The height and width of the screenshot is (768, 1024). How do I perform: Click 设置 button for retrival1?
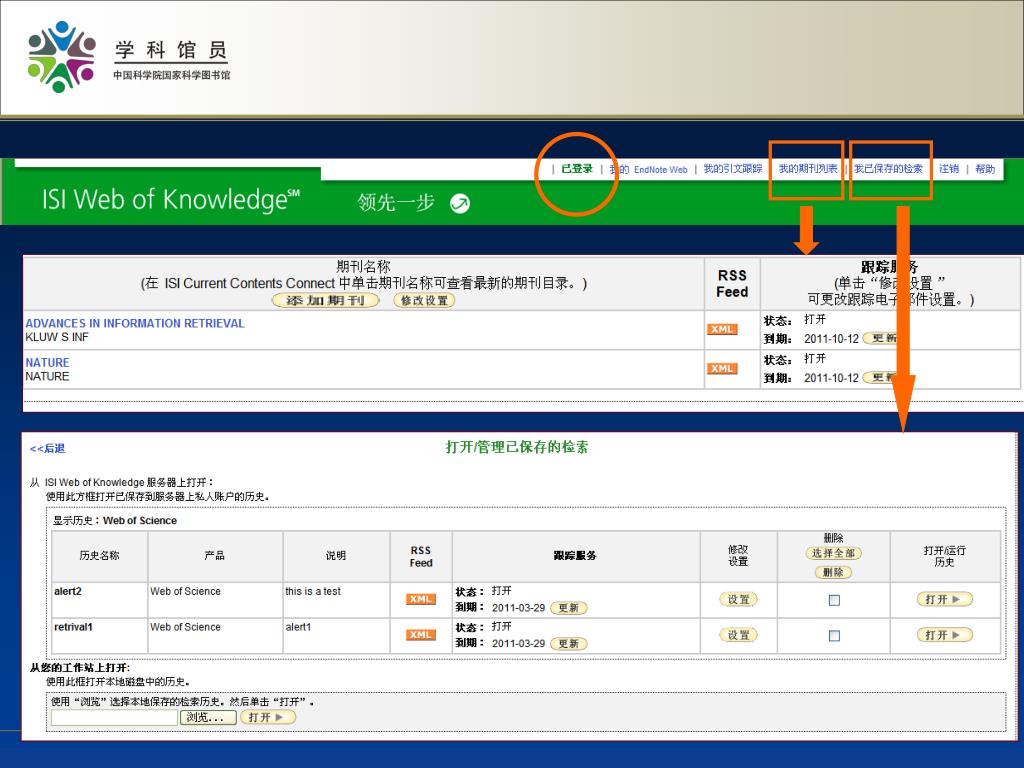point(738,635)
